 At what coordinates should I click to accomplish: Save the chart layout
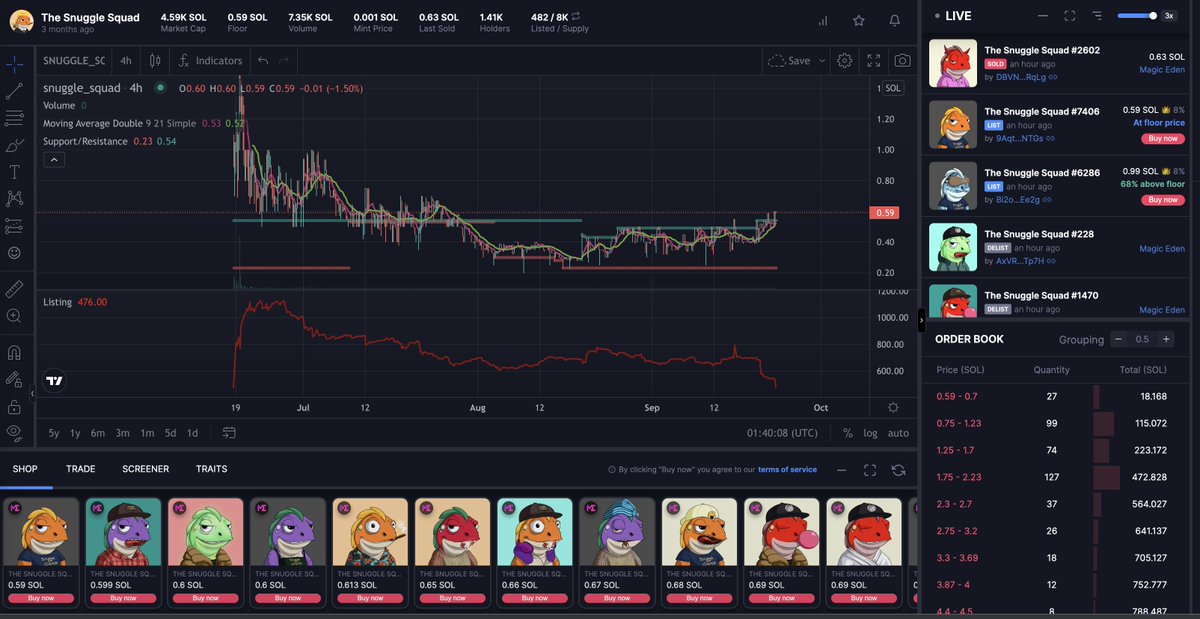click(x=790, y=61)
